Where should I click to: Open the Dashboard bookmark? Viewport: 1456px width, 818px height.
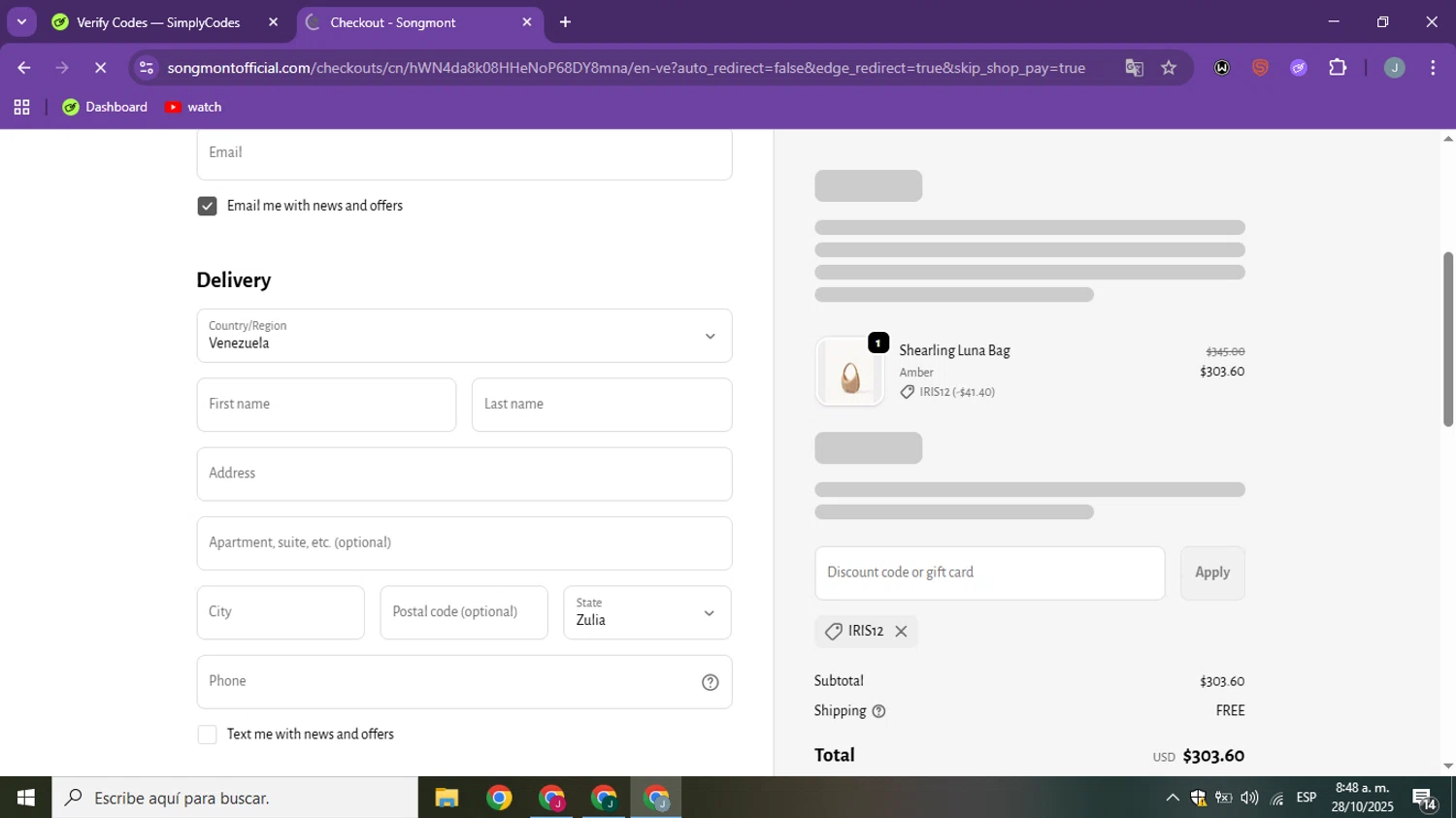pos(105,107)
